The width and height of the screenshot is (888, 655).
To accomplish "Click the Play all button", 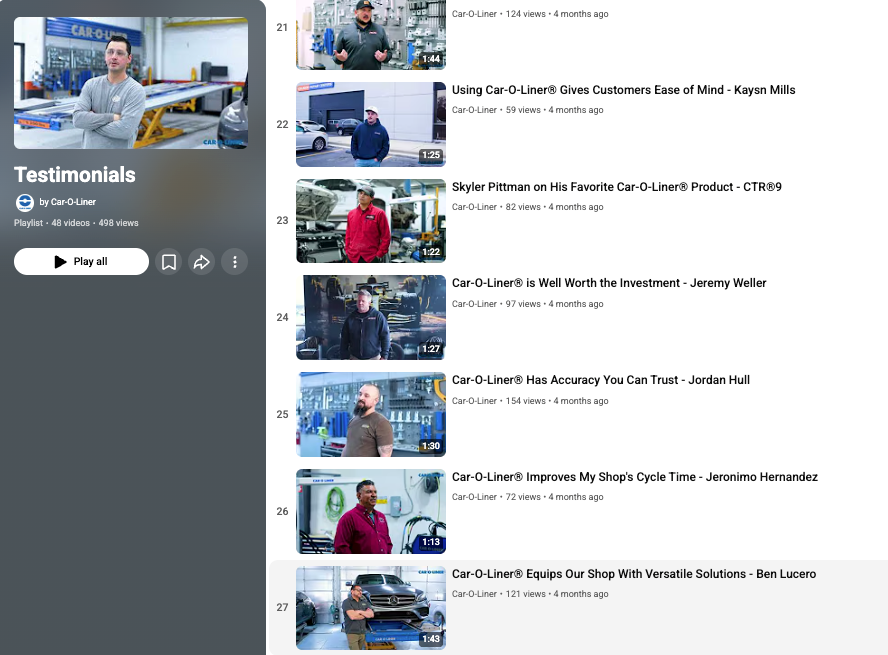I will tap(81, 261).
